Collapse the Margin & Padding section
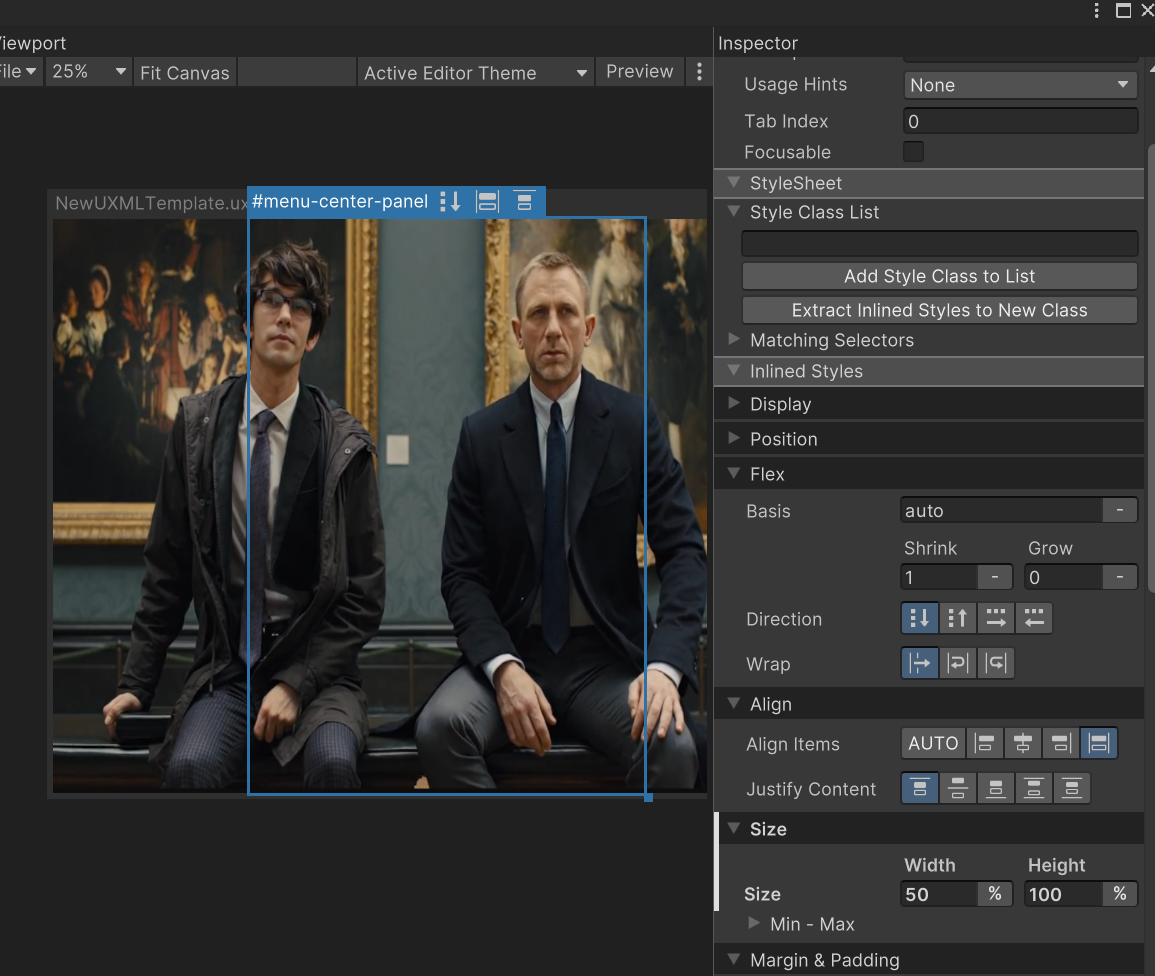 pos(734,959)
